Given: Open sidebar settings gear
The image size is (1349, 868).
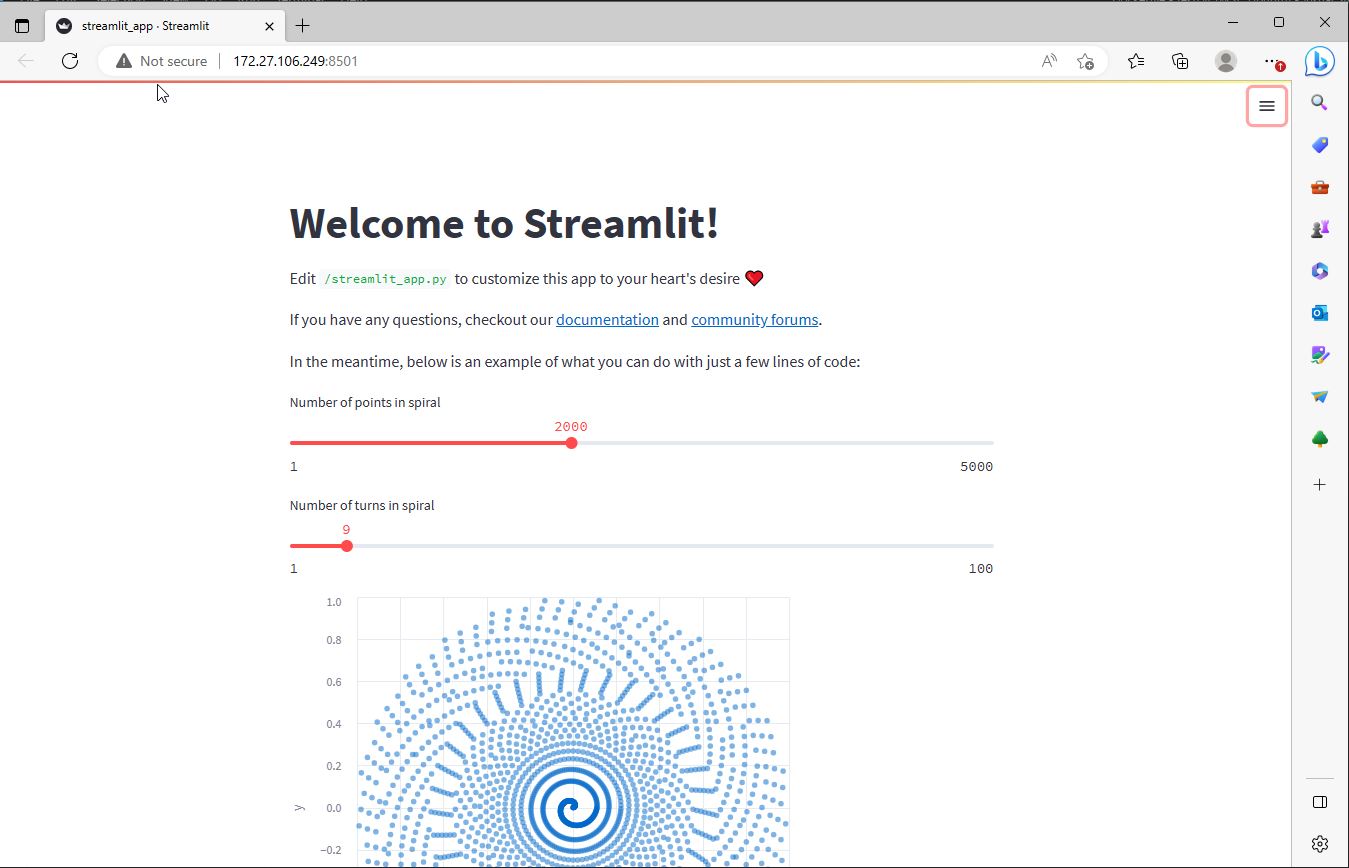Looking at the screenshot, I should pyautogui.click(x=1319, y=844).
